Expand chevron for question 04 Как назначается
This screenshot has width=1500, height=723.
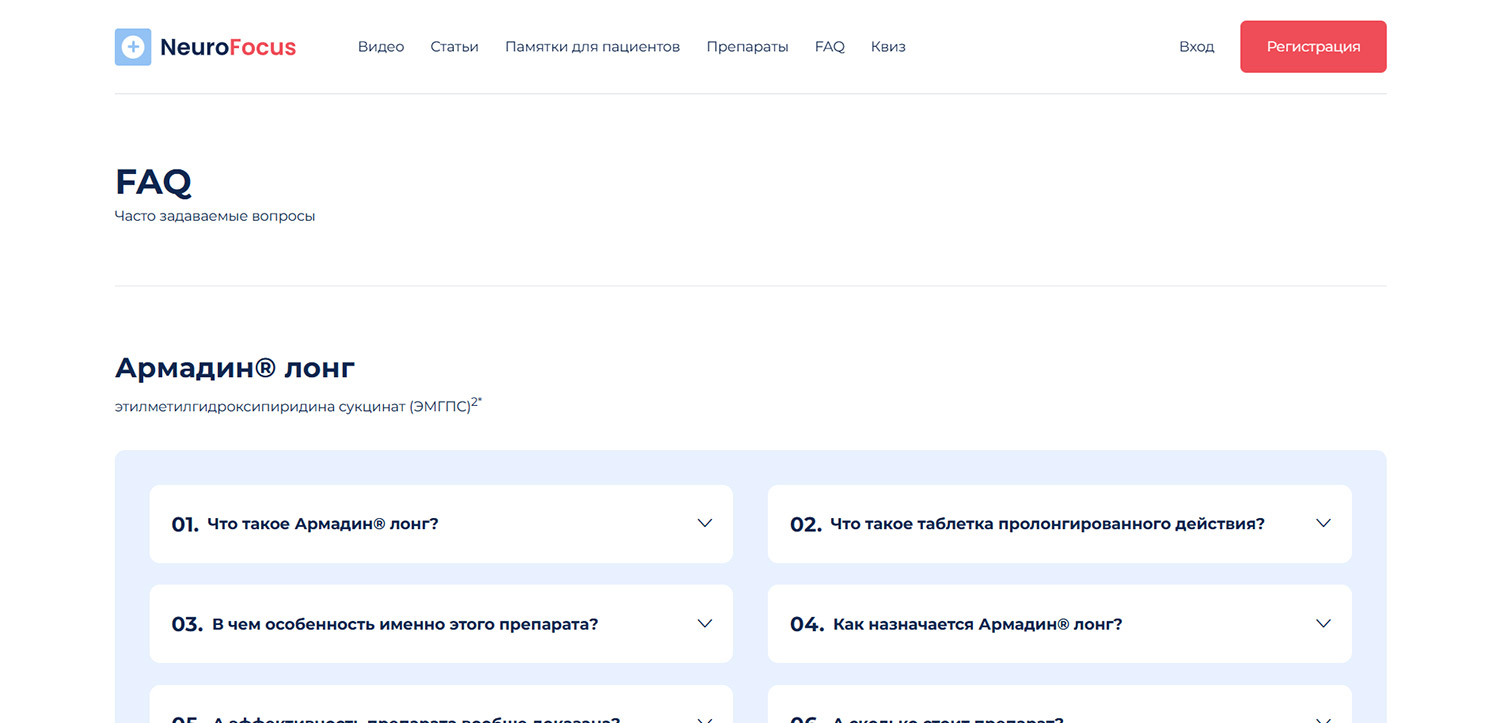(x=1323, y=624)
